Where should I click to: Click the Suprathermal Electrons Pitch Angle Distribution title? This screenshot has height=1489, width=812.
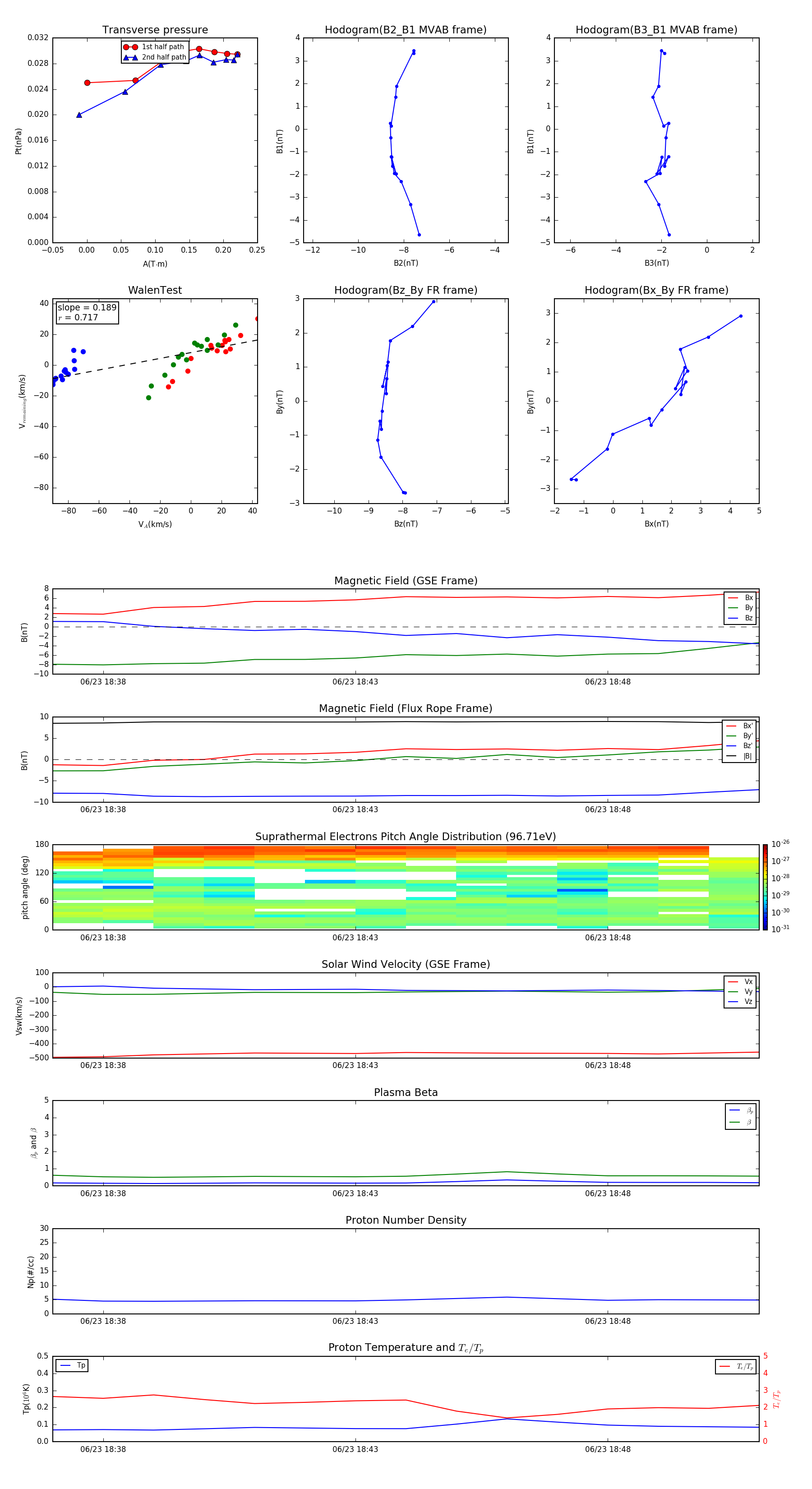click(x=406, y=837)
